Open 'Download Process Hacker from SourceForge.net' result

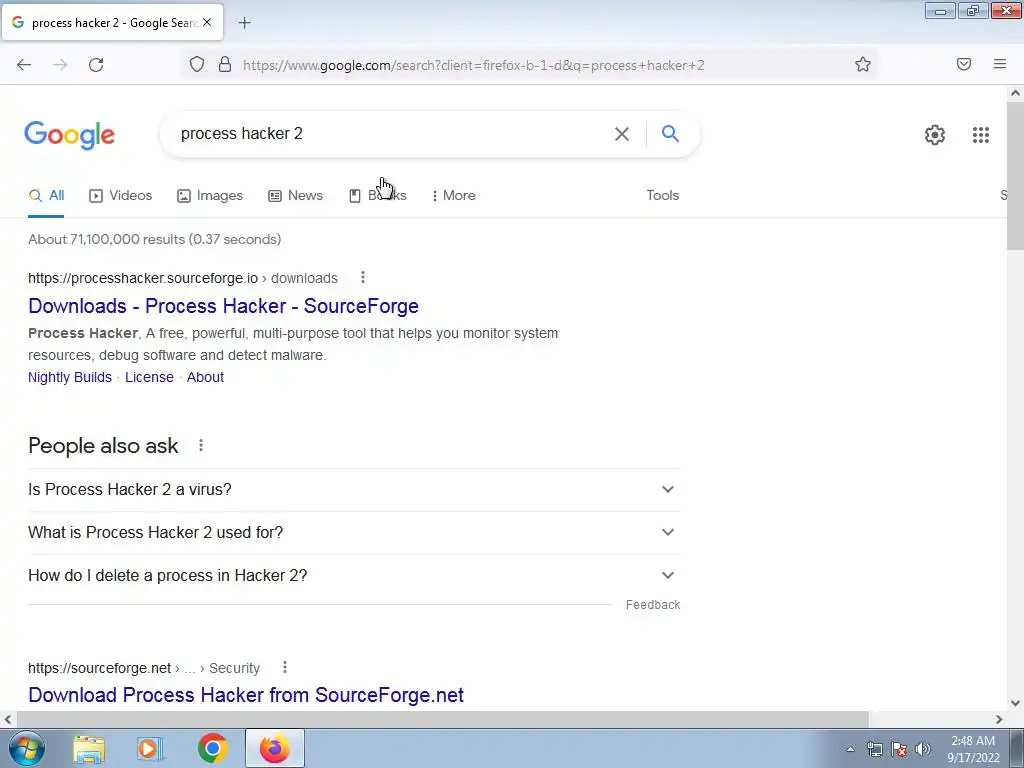click(x=246, y=696)
